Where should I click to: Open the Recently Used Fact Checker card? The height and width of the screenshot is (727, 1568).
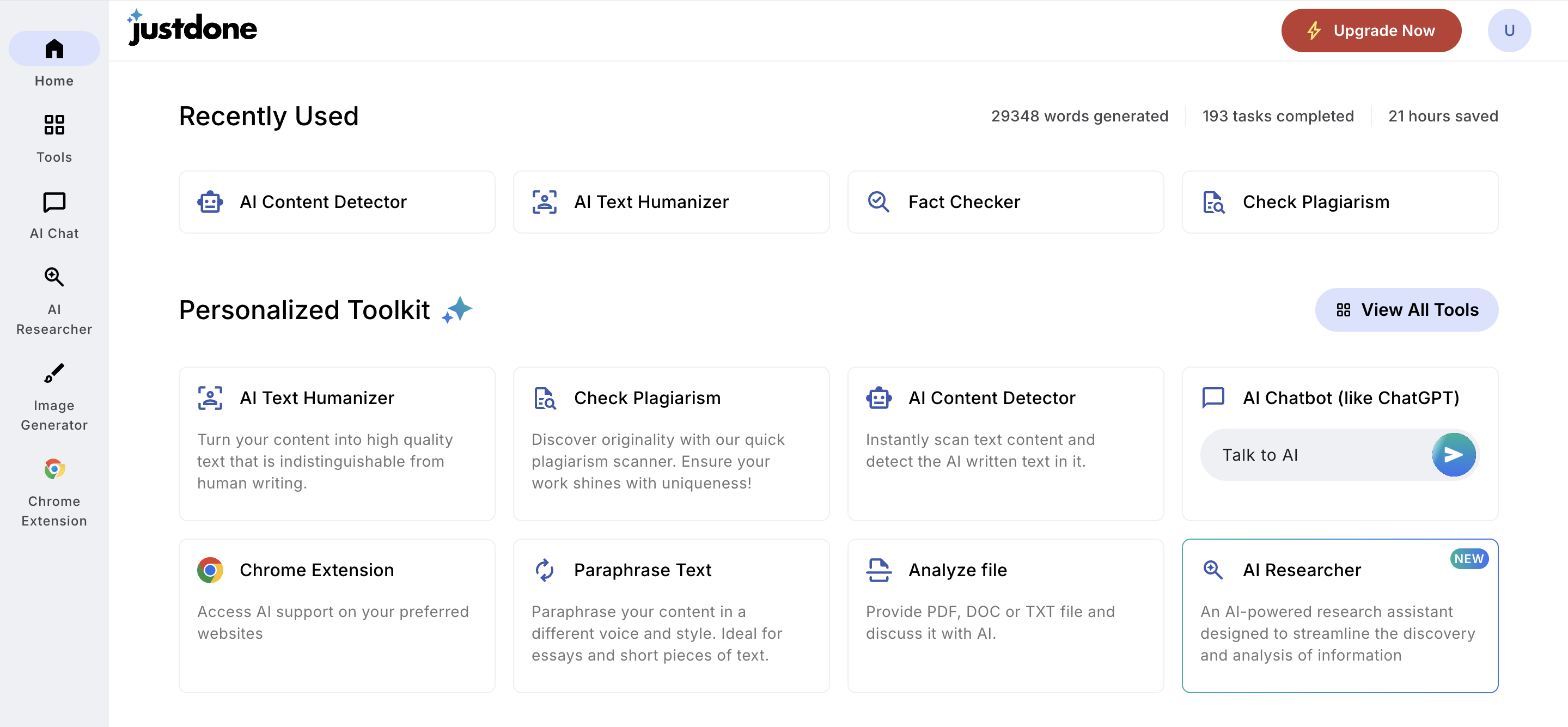tap(1005, 202)
